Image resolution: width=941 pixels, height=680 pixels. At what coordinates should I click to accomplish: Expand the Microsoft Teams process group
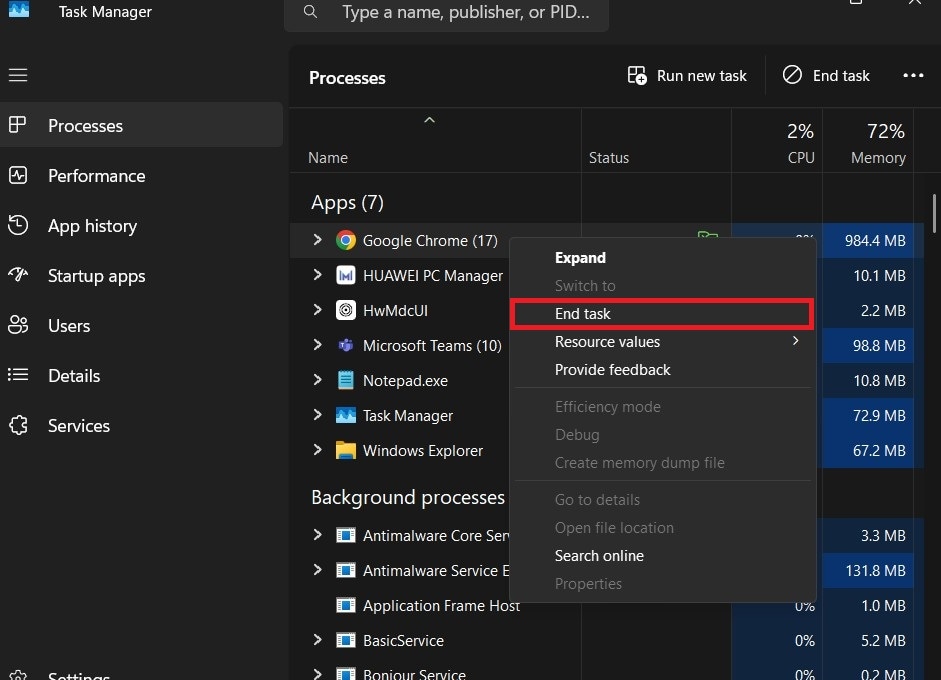click(317, 345)
